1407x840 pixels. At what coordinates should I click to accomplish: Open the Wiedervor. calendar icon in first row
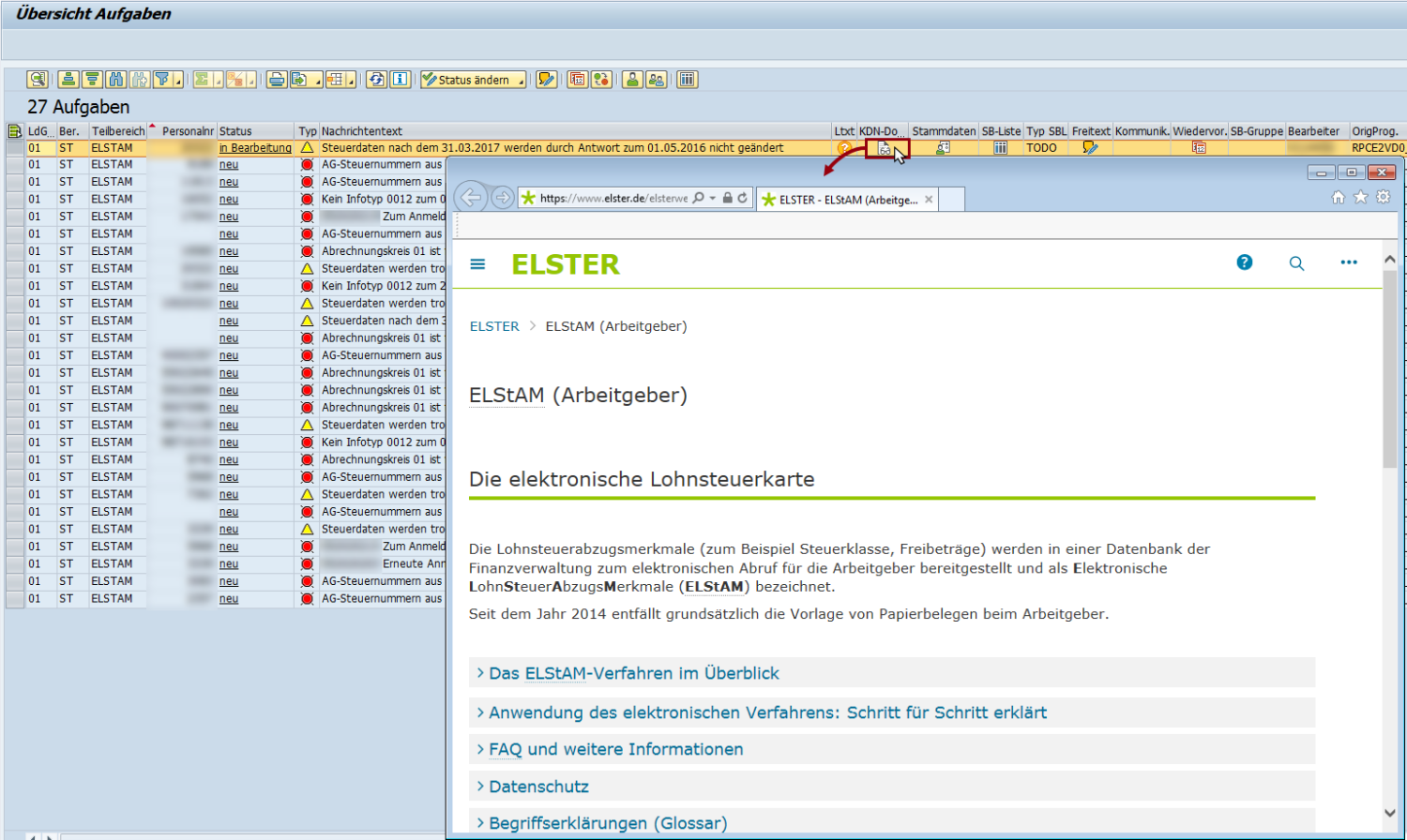[1199, 148]
